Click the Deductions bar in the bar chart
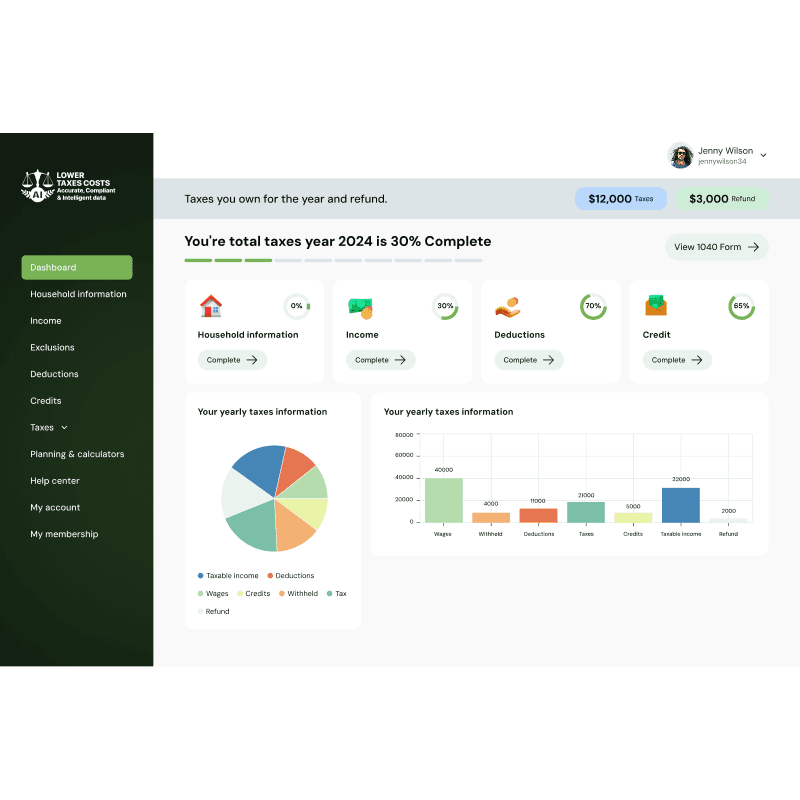Screen dimensions: 800x800 538,515
